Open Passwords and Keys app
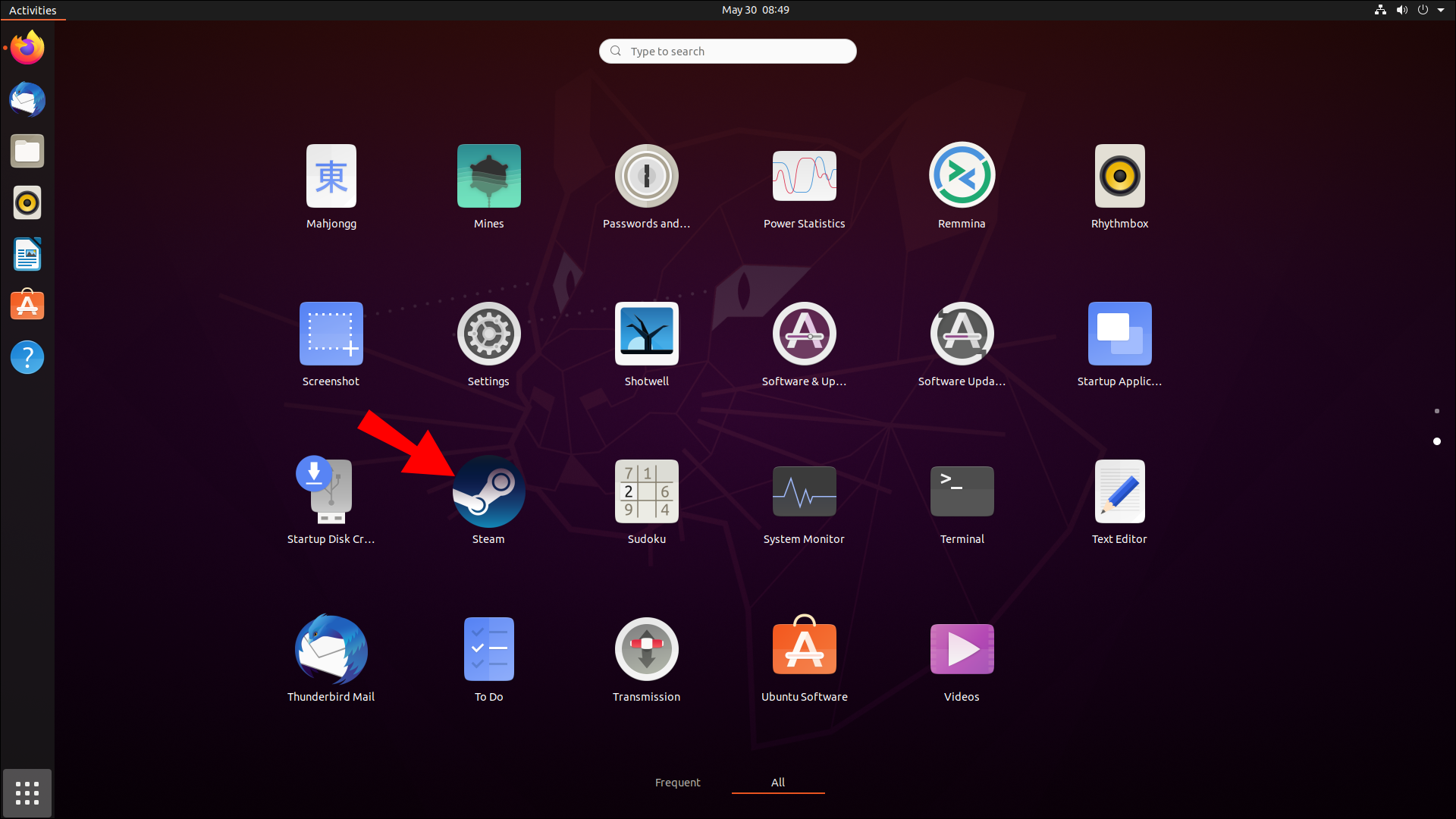1456x819 pixels. 646,176
